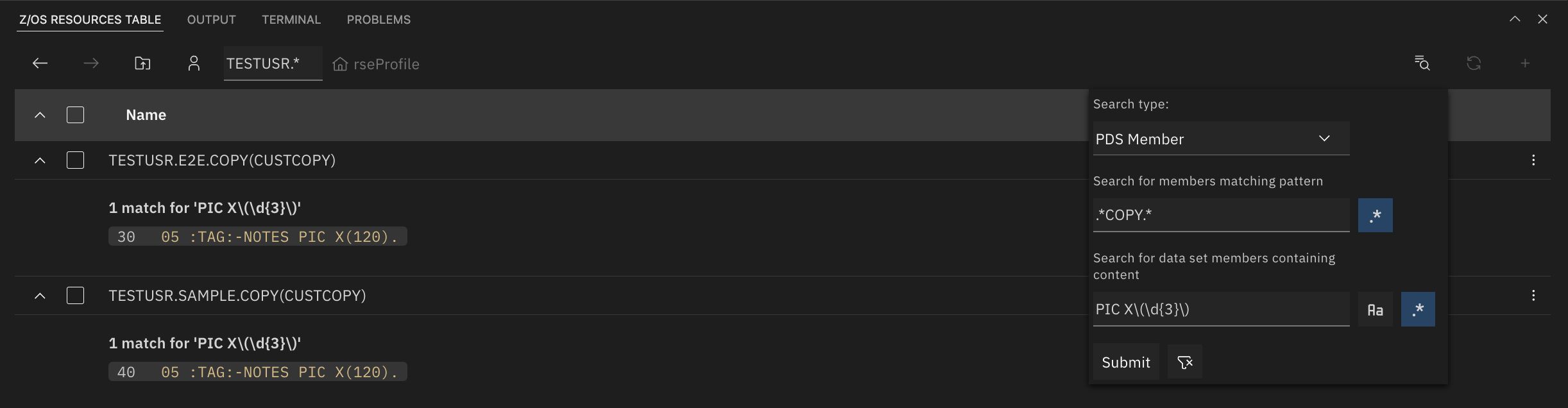Click the Submit search button
Image resolution: width=1568 pixels, height=408 pixels.
click(x=1125, y=362)
